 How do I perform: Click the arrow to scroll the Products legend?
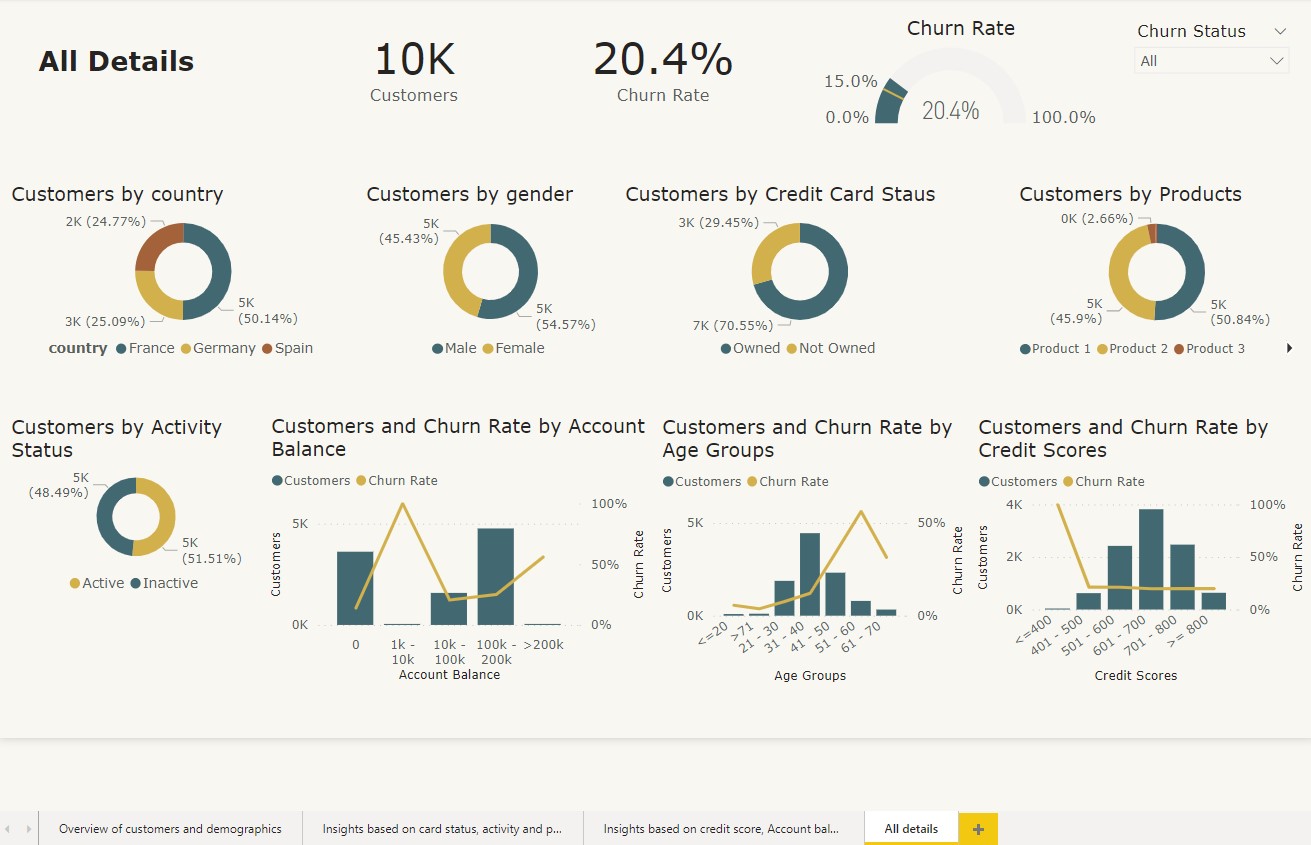pyautogui.click(x=1290, y=348)
